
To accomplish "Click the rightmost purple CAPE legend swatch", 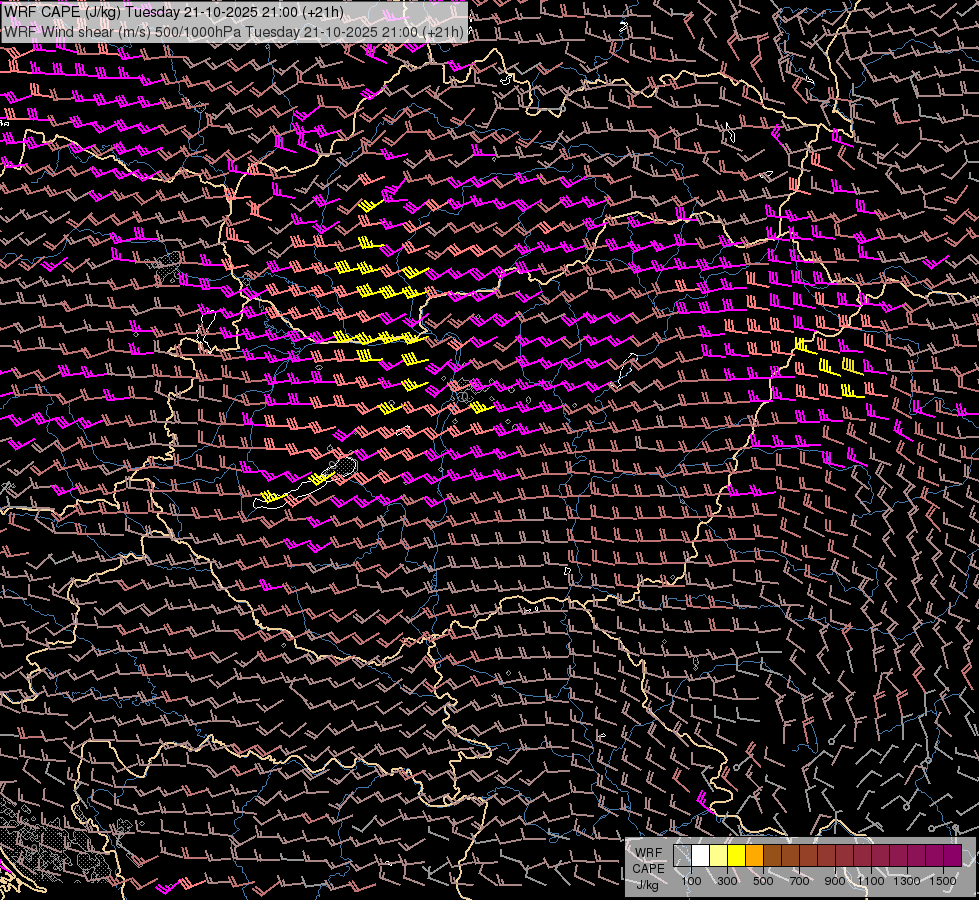I will coord(952,855).
